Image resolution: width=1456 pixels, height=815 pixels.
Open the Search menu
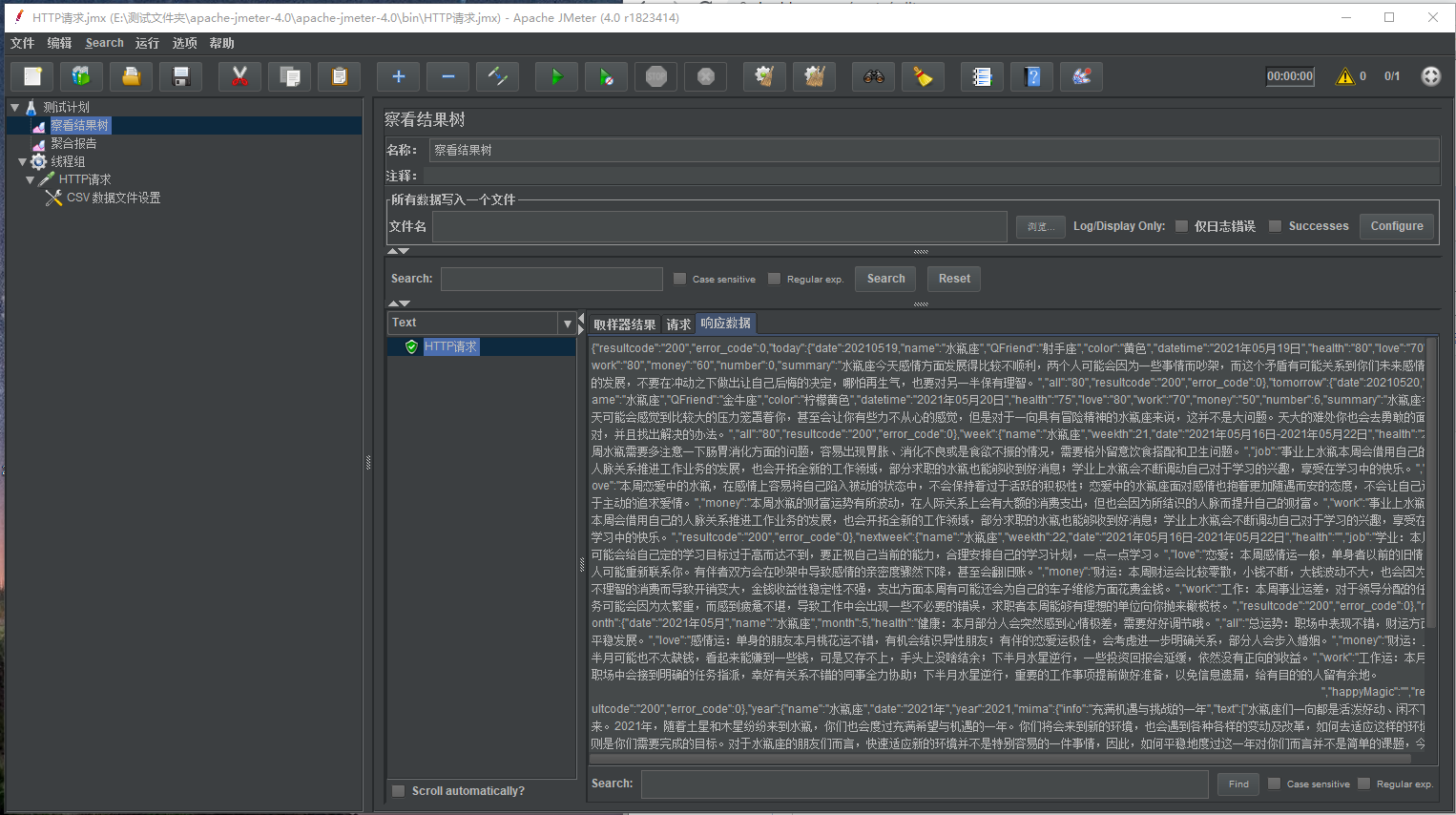click(x=104, y=43)
